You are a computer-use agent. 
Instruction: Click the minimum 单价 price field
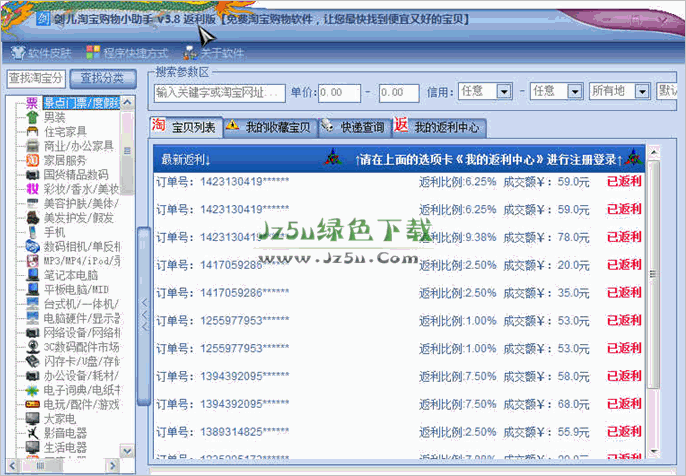(340, 93)
